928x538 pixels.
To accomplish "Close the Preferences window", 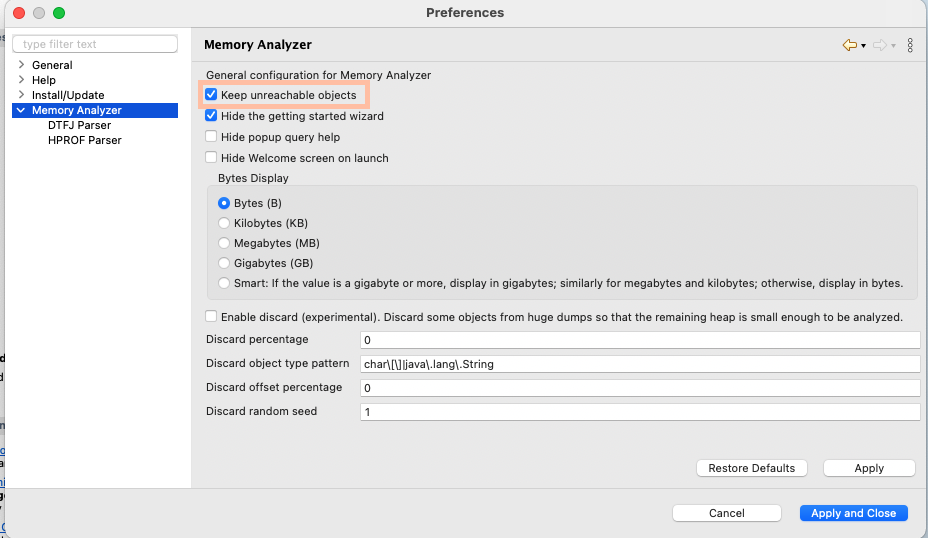I will pos(19,13).
